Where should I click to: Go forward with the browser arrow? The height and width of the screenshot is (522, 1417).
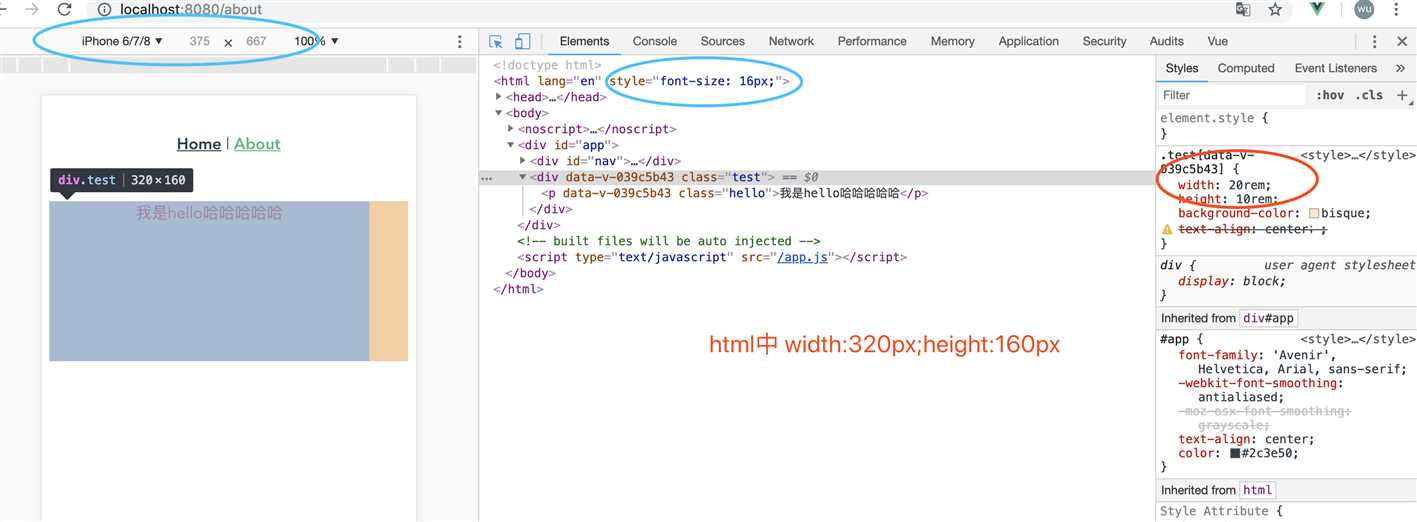click(32, 9)
